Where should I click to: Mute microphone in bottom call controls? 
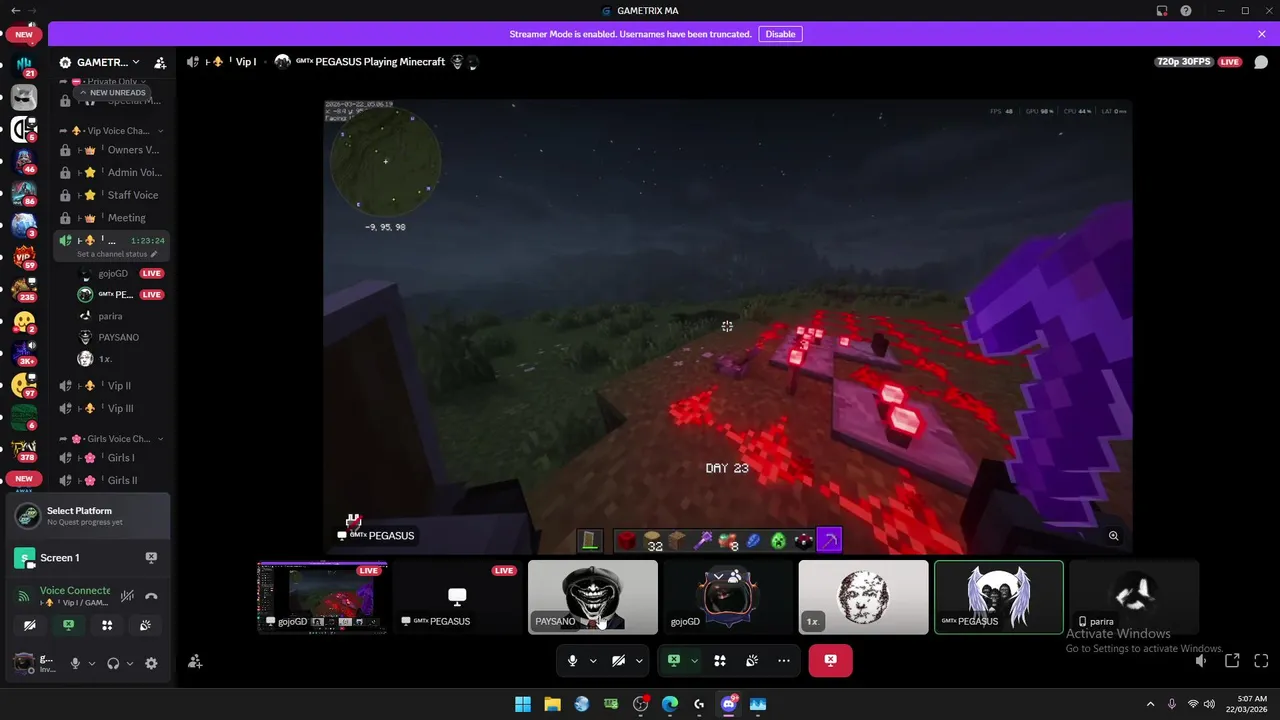coord(572,660)
